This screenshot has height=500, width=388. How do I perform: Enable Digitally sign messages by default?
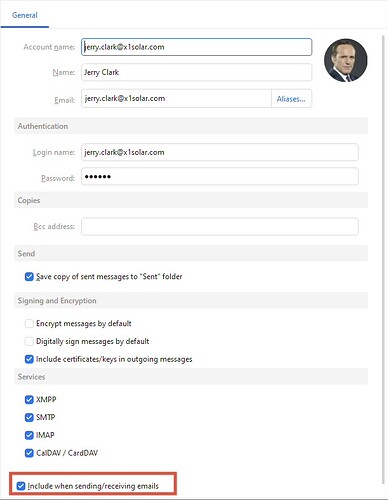[29, 341]
